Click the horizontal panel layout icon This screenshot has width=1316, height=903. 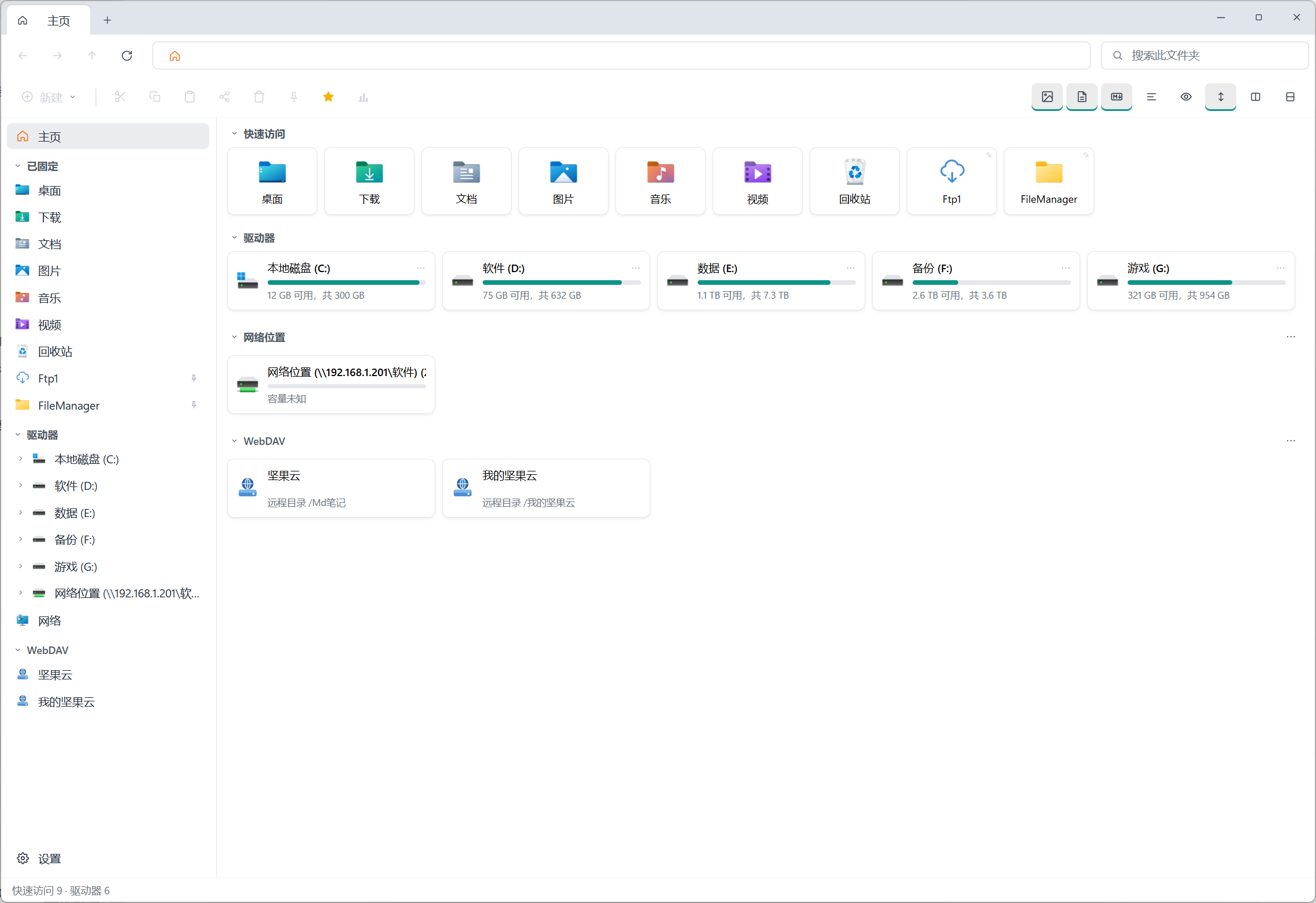tap(1289, 96)
